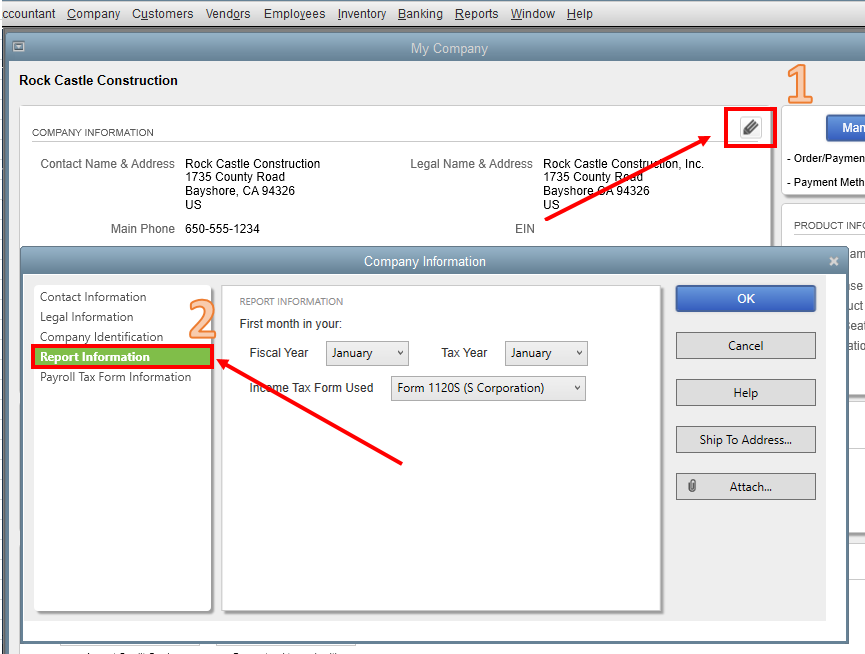Open the Company menu

[x=93, y=14]
